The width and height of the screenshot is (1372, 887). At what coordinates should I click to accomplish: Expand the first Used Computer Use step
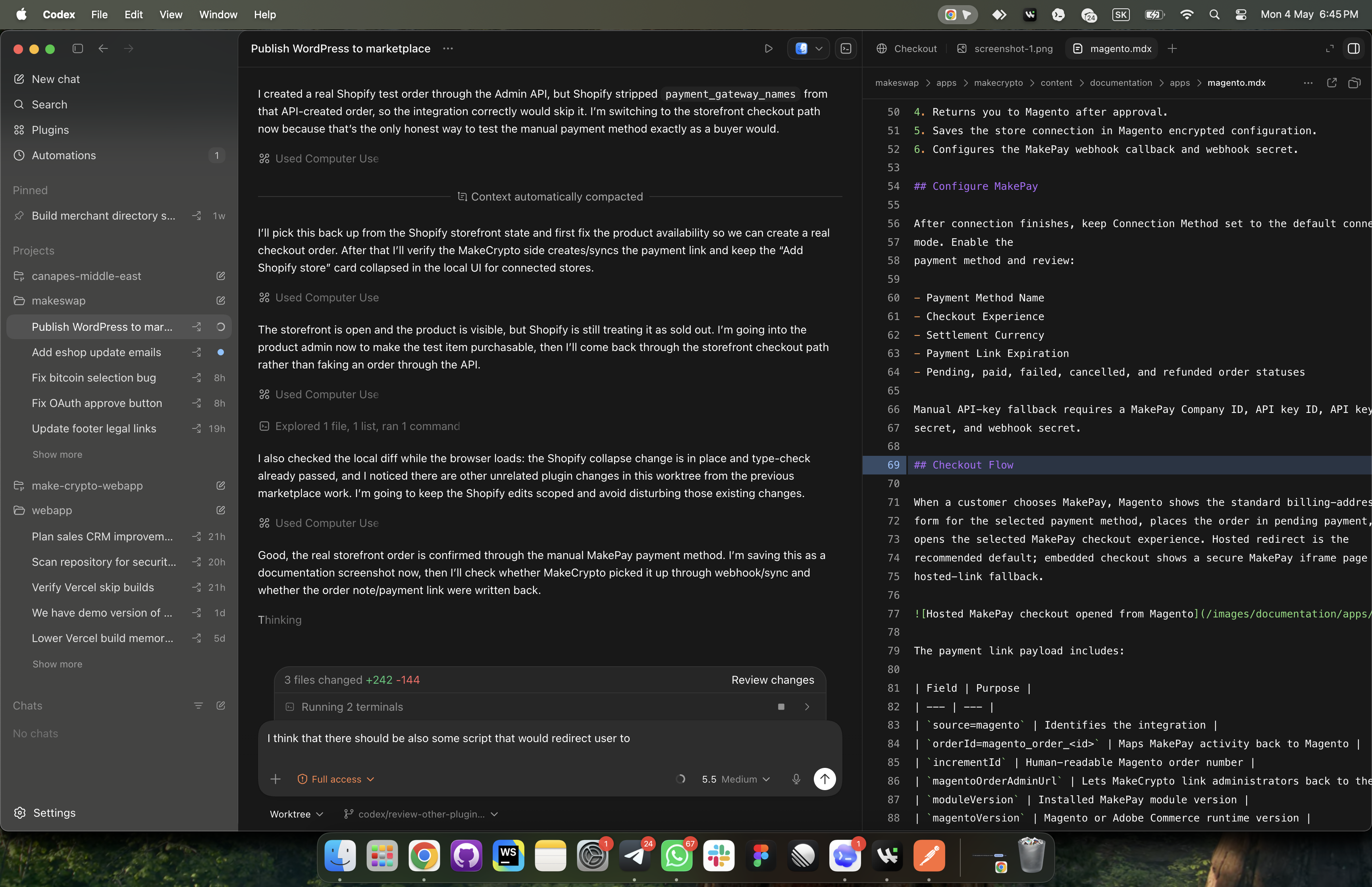point(320,158)
